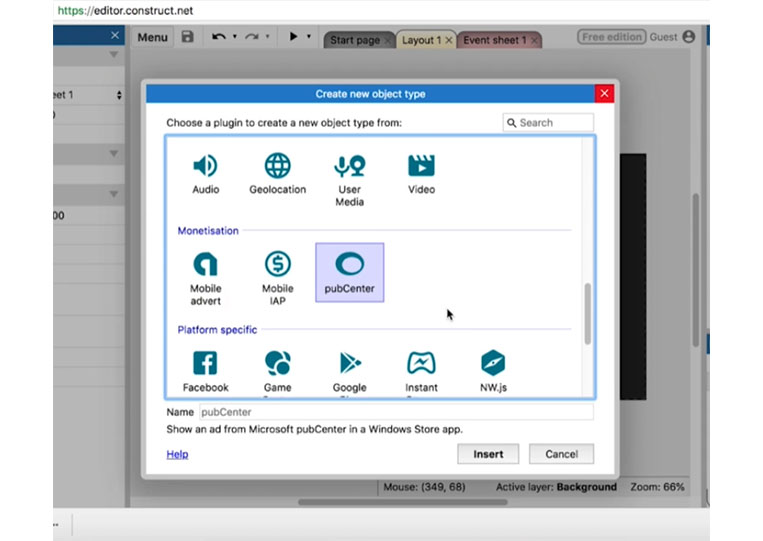Collapse the second properties panel section
This screenshot has height=541, width=763.
point(114,154)
